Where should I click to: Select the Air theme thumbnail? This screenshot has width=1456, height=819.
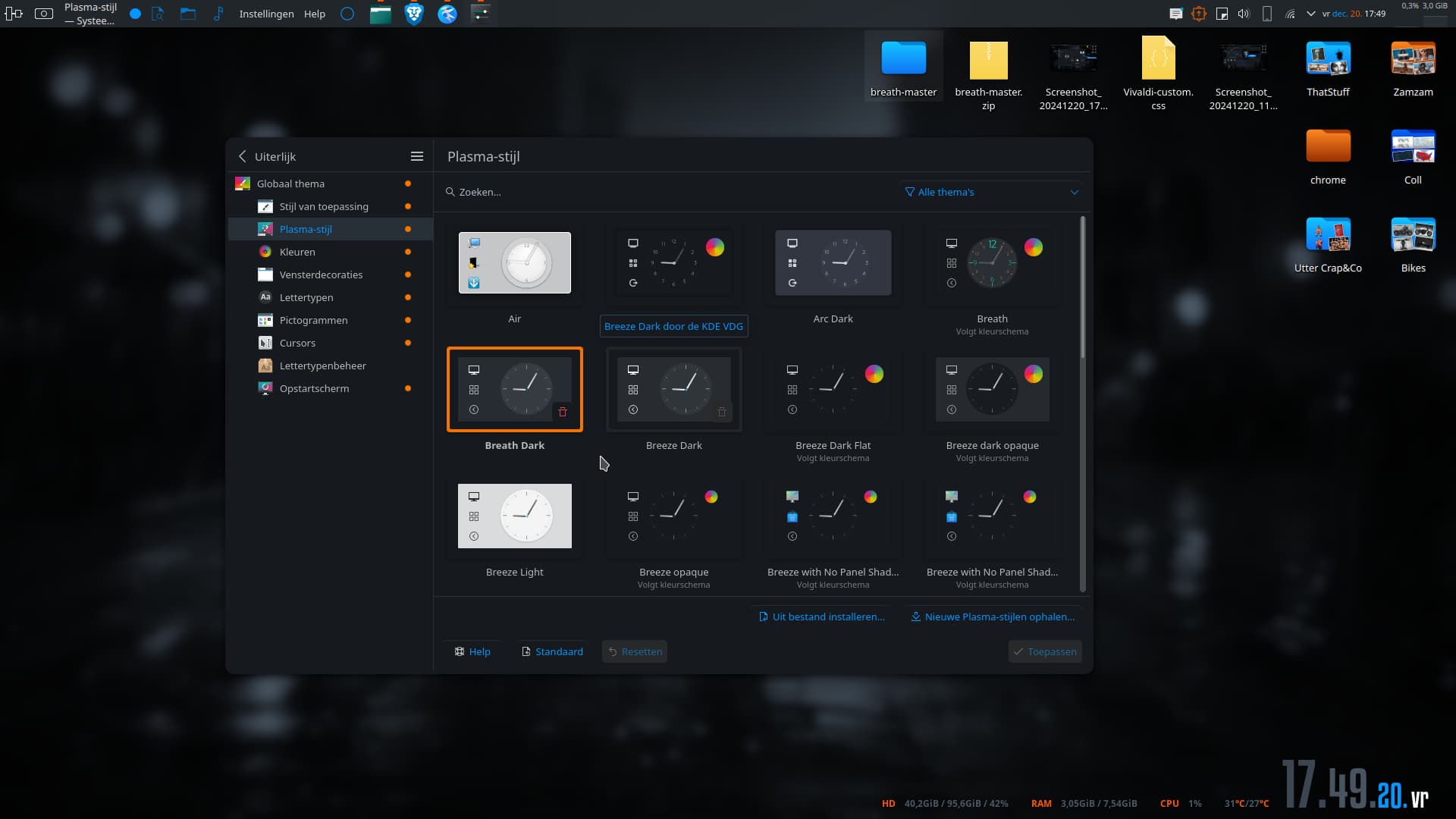(515, 262)
